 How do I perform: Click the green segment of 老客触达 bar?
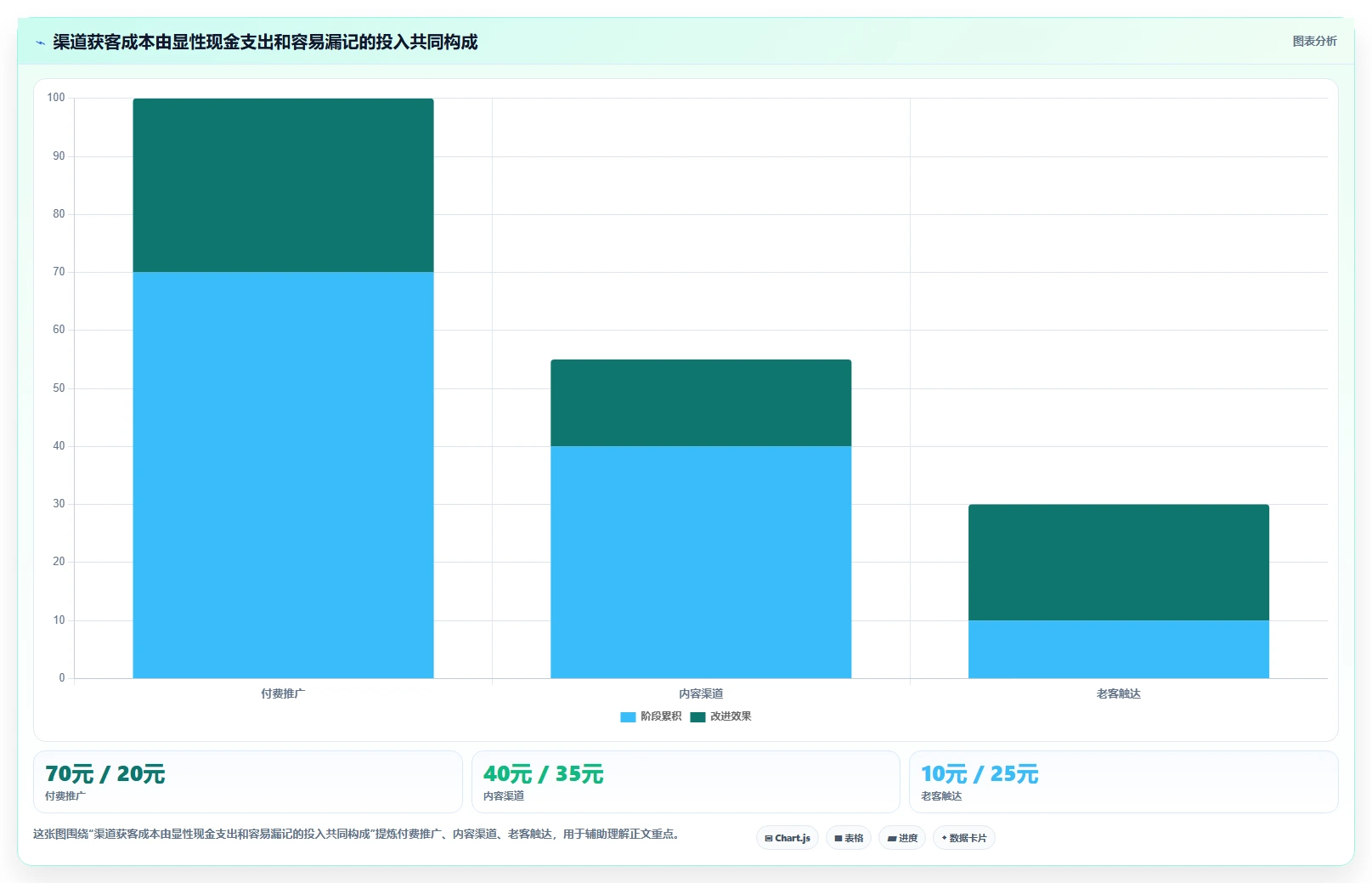1119,563
